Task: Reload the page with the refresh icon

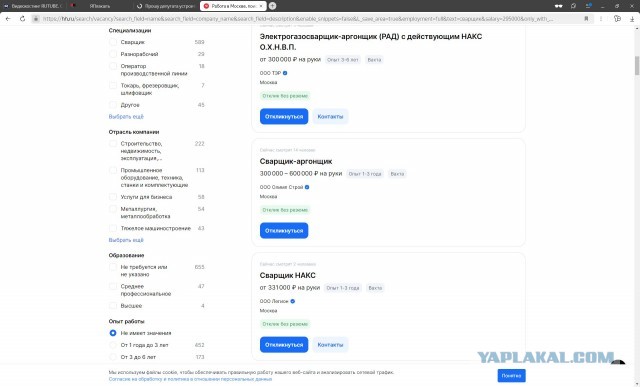Action: (x=22, y=19)
